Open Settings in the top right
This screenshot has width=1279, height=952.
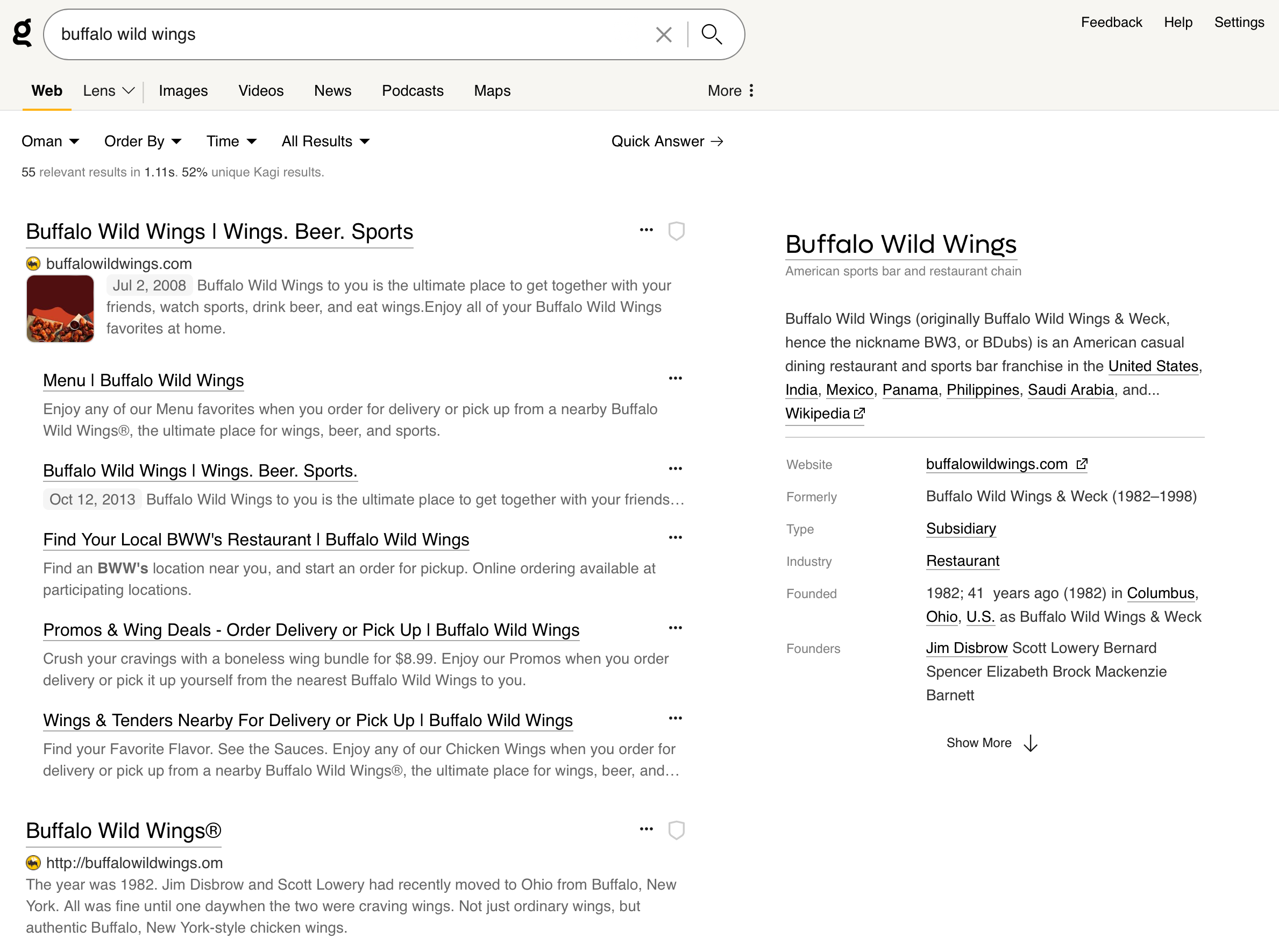[x=1239, y=23]
